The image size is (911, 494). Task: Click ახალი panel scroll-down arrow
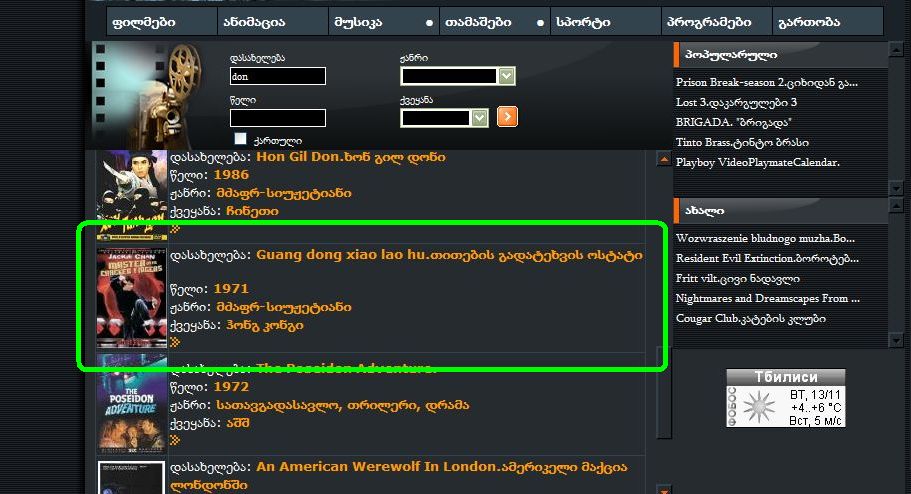[896, 341]
